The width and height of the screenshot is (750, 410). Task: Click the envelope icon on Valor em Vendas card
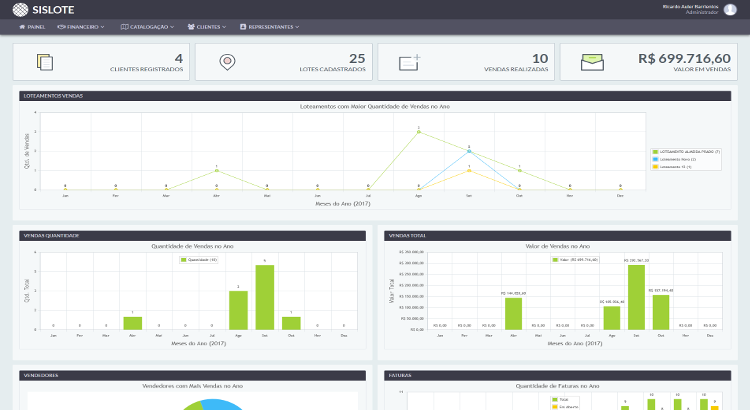point(592,62)
